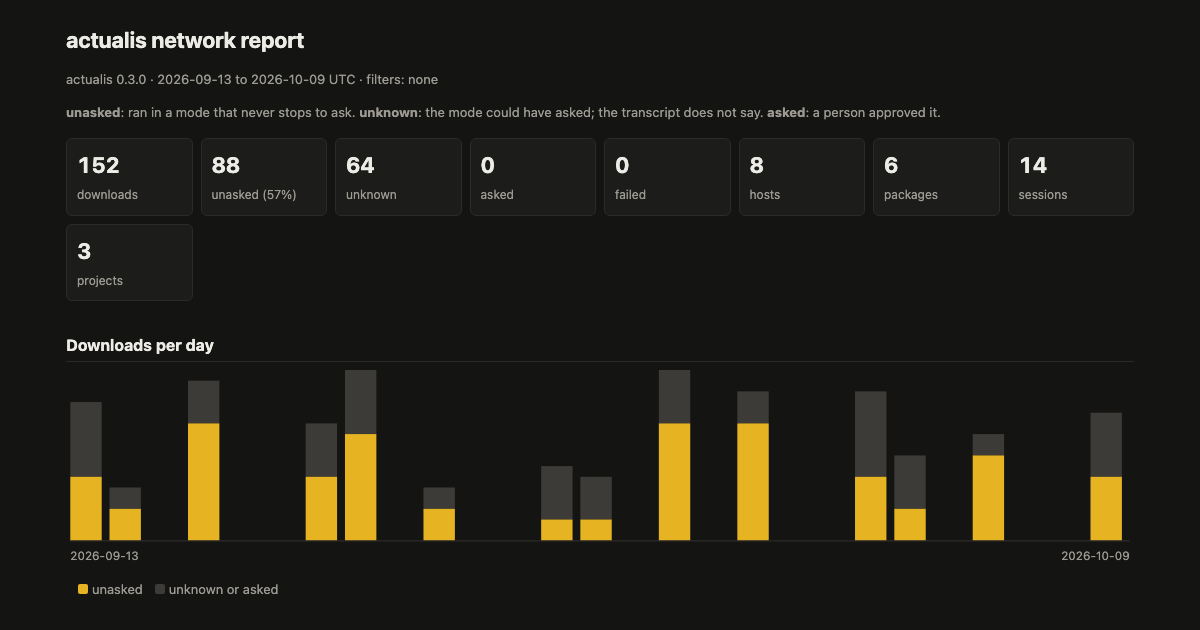
Task: Click the version and date range subtitle line
Action: [252, 80]
